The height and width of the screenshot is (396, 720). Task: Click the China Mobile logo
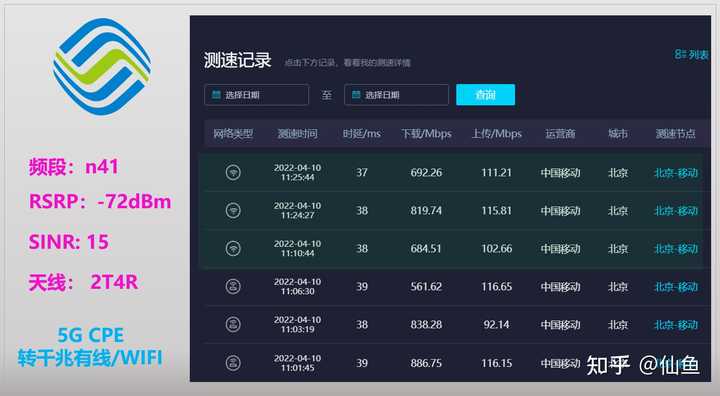(x=101, y=66)
